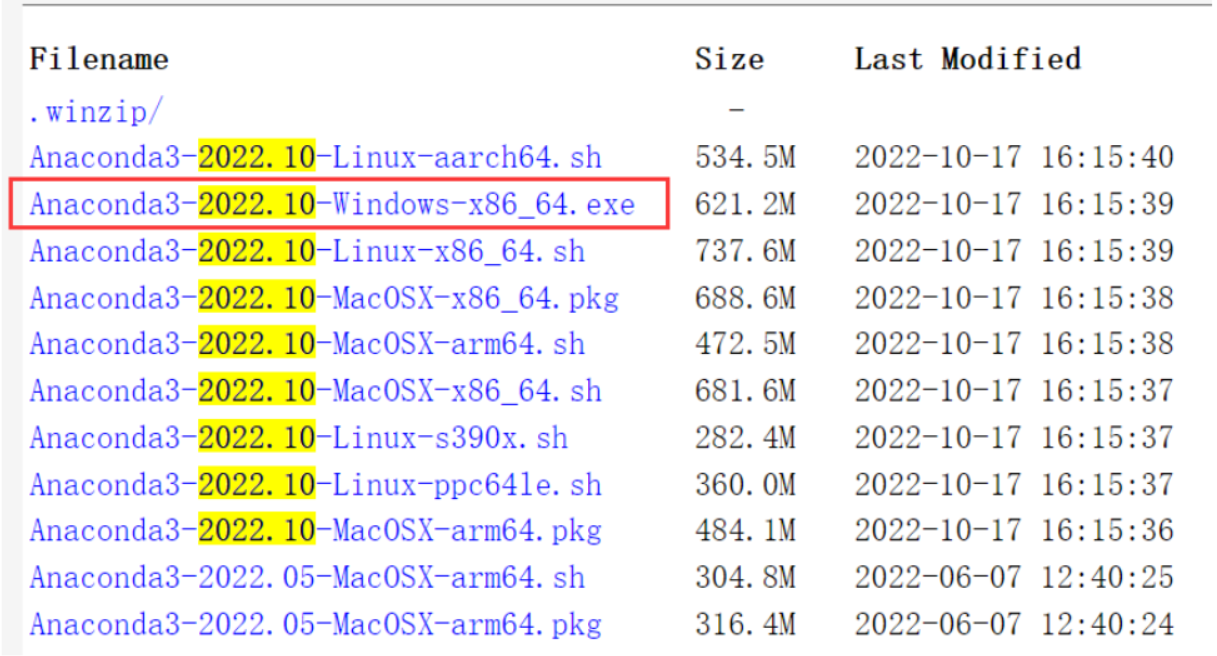Viewport: 1217px width, 656px height.
Task: Download Anaconda3-2022.10-MacOSX-x86_64.sh
Action: pos(316,391)
